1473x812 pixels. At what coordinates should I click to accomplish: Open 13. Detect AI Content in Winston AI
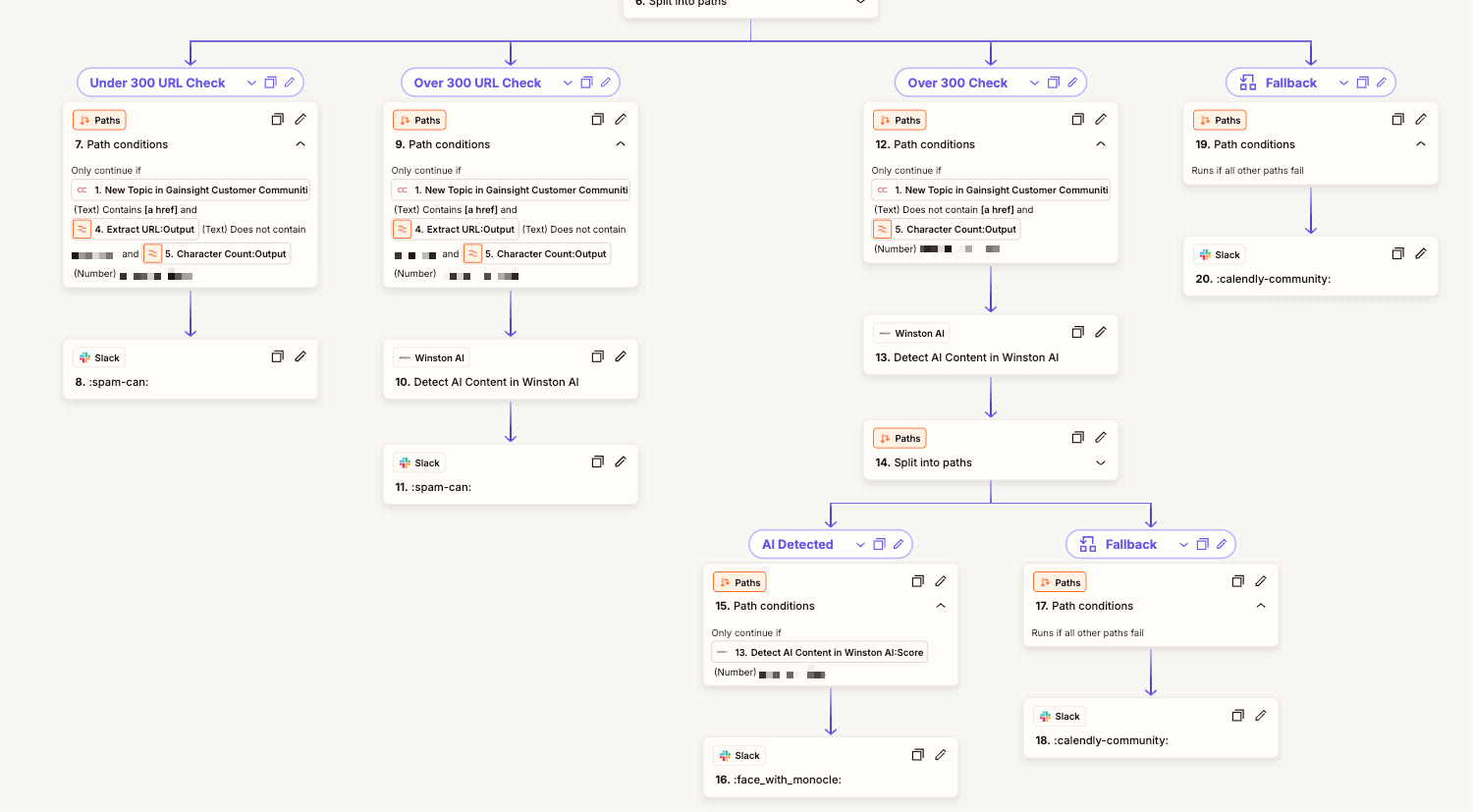(967, 357)
